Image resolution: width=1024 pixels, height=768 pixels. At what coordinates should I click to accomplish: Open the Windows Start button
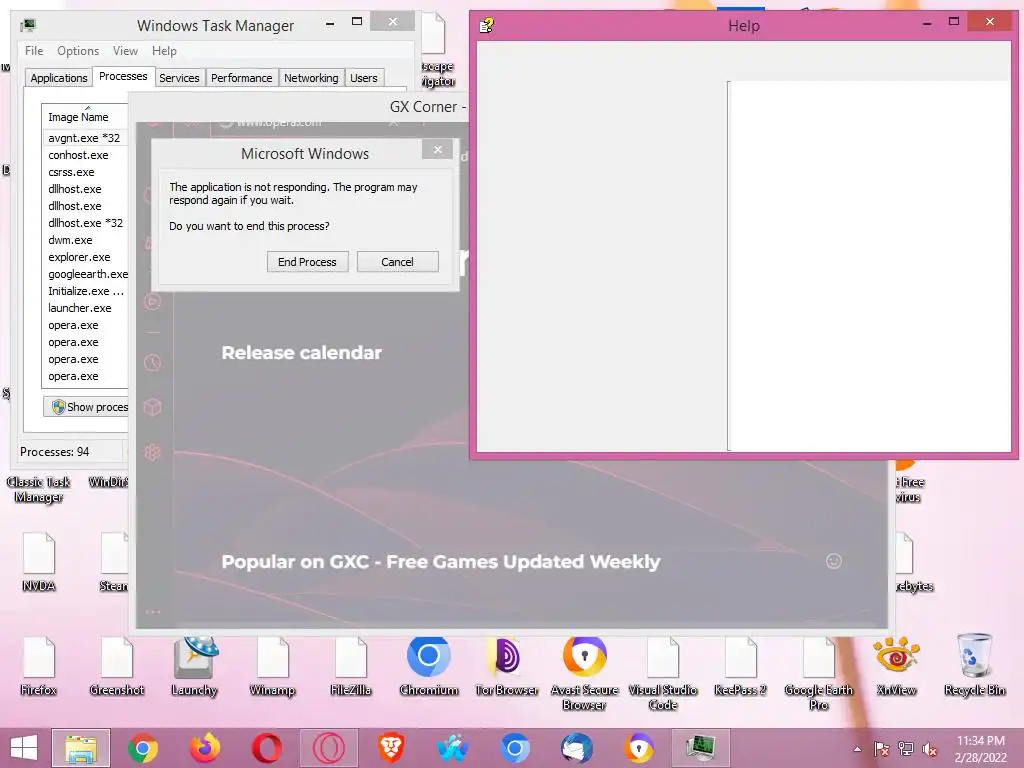[24, 748]
